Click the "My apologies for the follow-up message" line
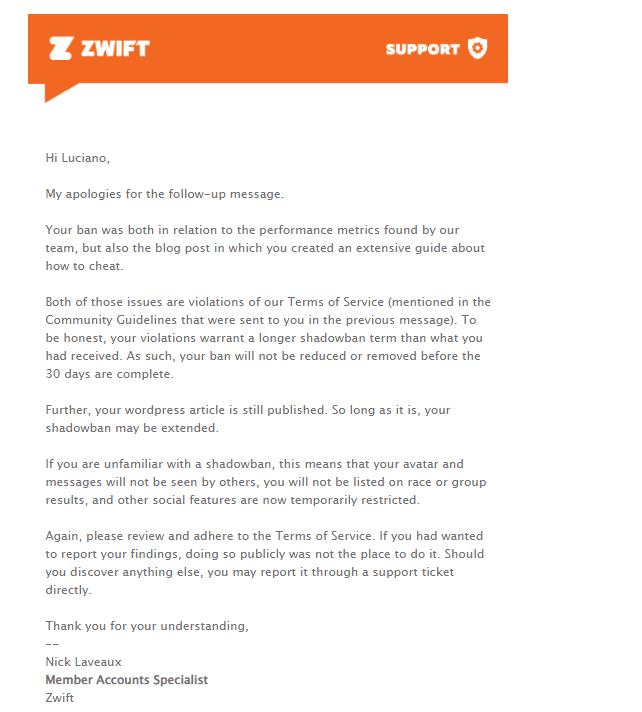This screenshot has width=642, height=712. 164,194
